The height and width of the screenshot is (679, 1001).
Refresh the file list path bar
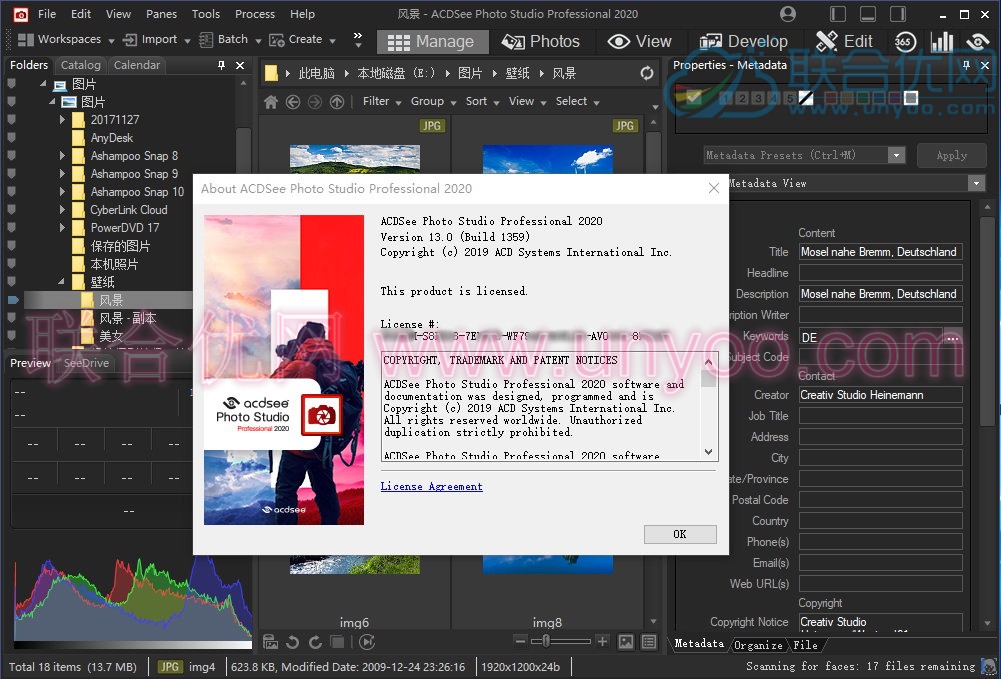[647, 73]
